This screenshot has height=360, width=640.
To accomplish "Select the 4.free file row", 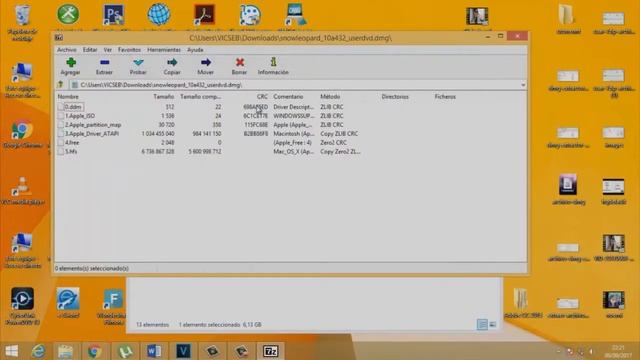I will tap(208, 143).
